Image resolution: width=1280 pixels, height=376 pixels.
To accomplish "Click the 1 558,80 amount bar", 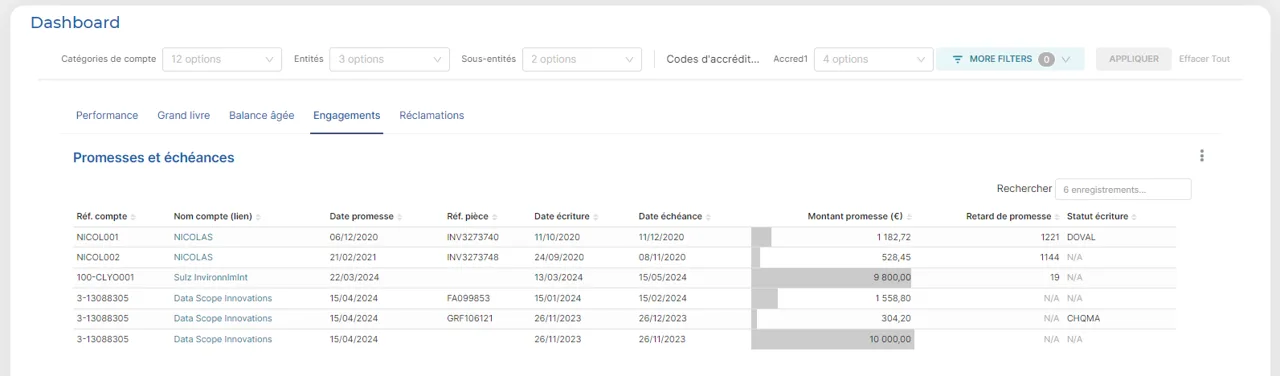I will 764,298.
